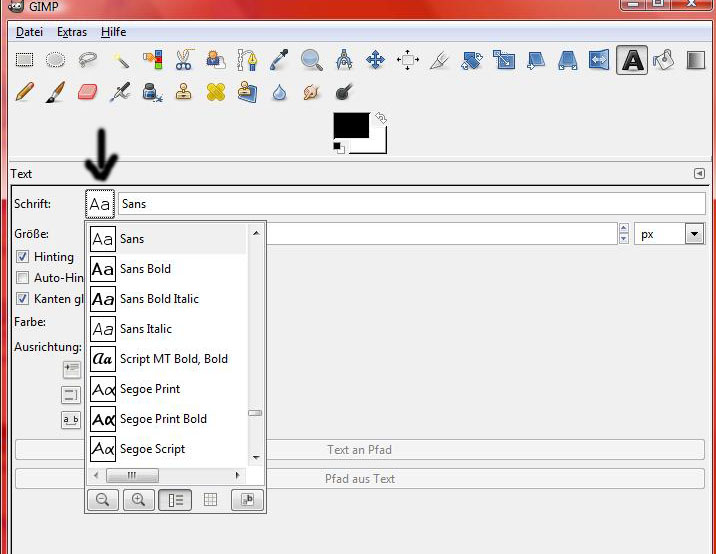
Task: Select the Pencil tool
Action: (x=23, y=93)
